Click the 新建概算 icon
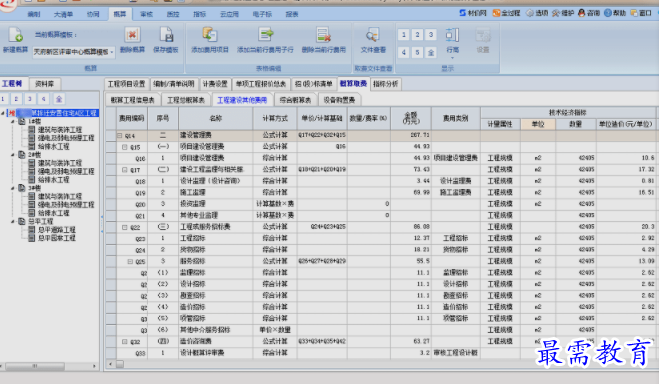This screenshot has width=659, height=384. (16, 35)
